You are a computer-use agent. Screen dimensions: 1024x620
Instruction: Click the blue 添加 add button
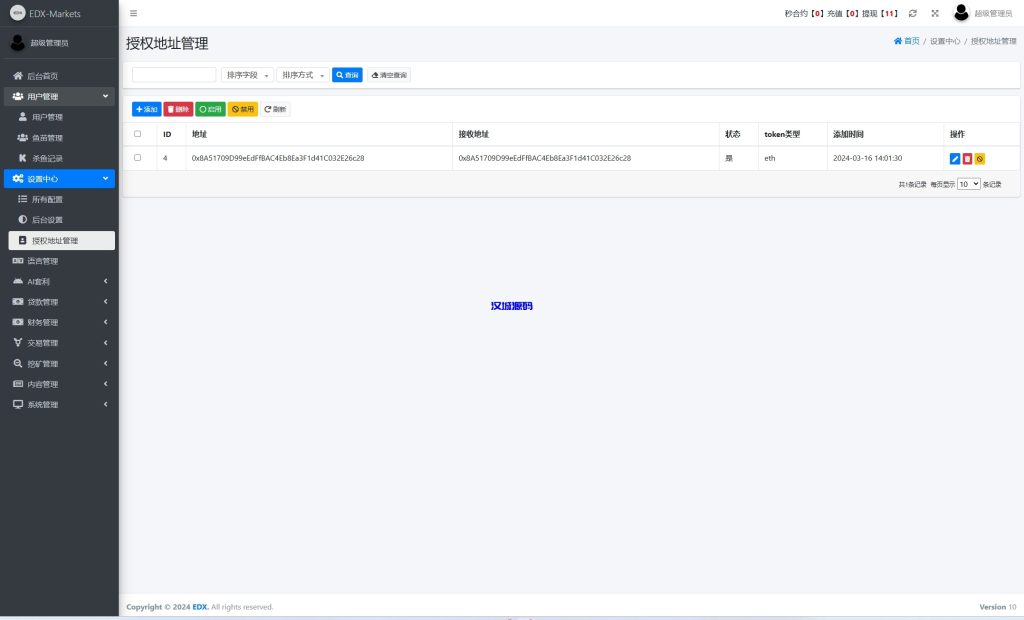[146, 109]
